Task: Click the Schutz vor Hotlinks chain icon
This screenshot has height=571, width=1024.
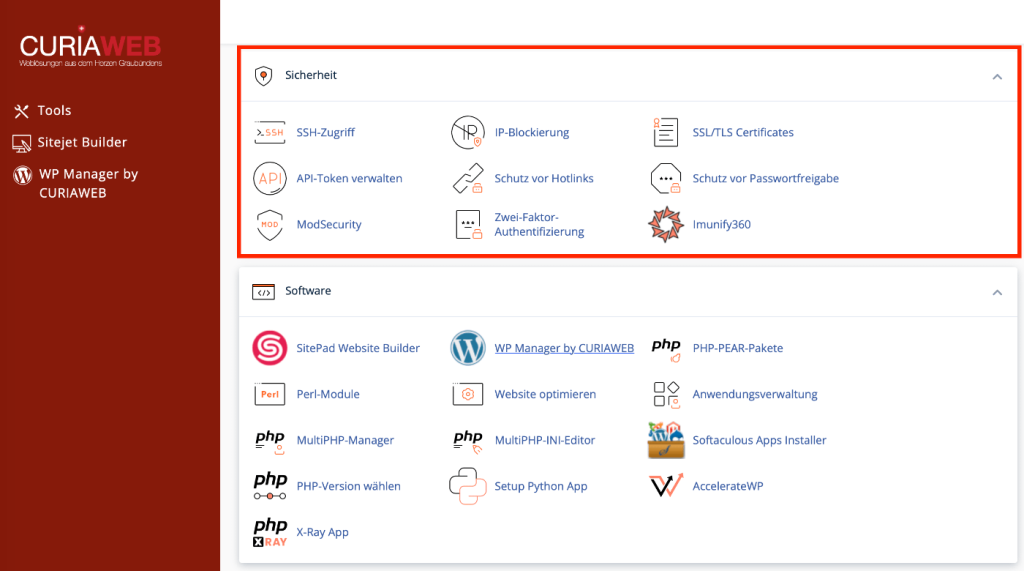Action: [x=468, y=178]
